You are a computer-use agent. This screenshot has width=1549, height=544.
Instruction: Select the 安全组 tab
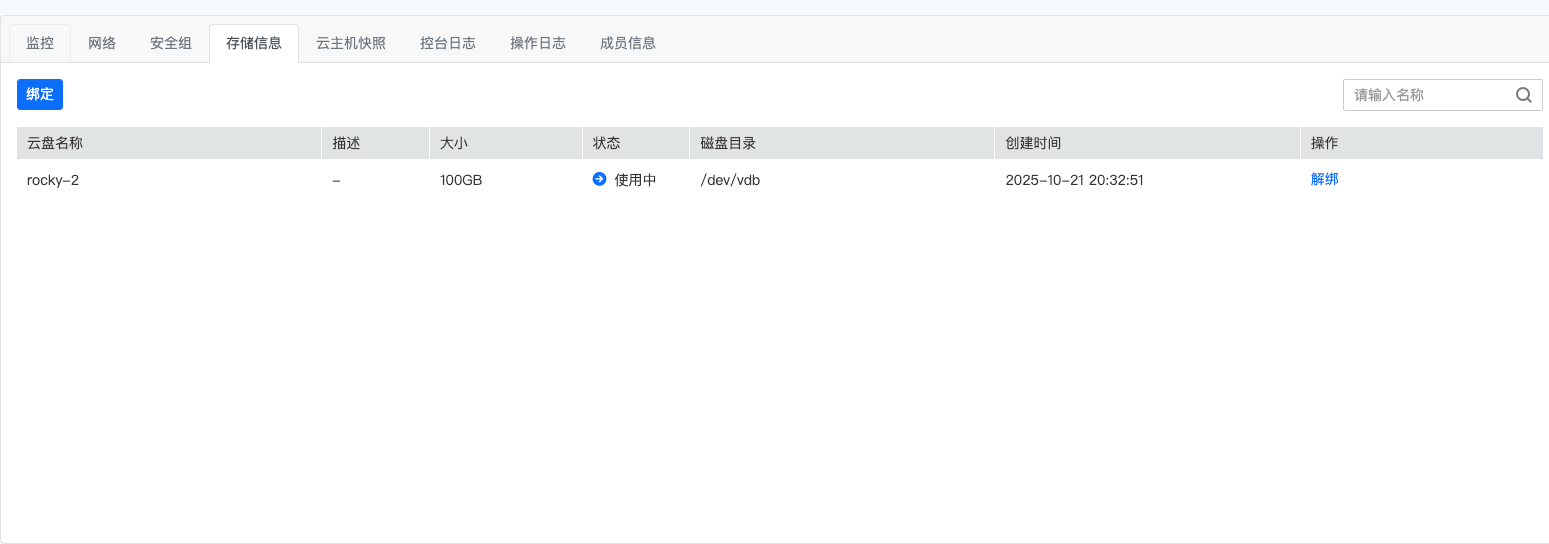[171, 43]
